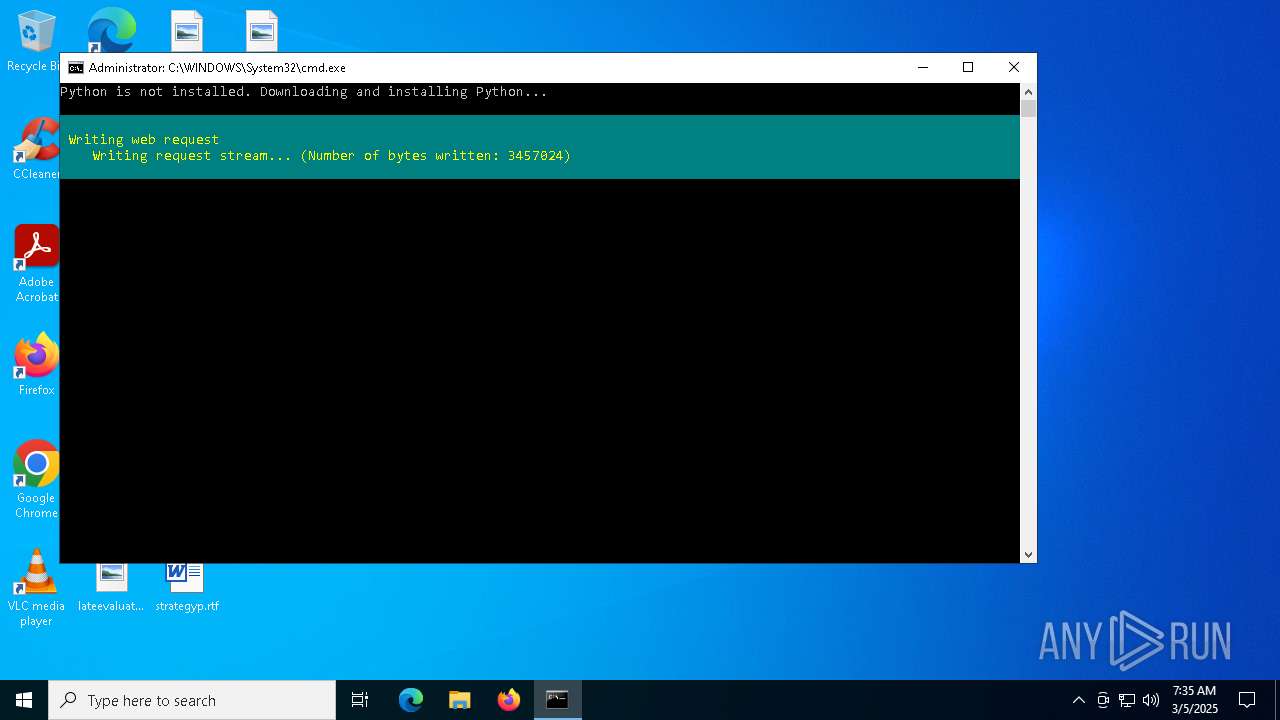Minimize the cmd.exe window
The image size is (1280, 720).
coord(923,68)
